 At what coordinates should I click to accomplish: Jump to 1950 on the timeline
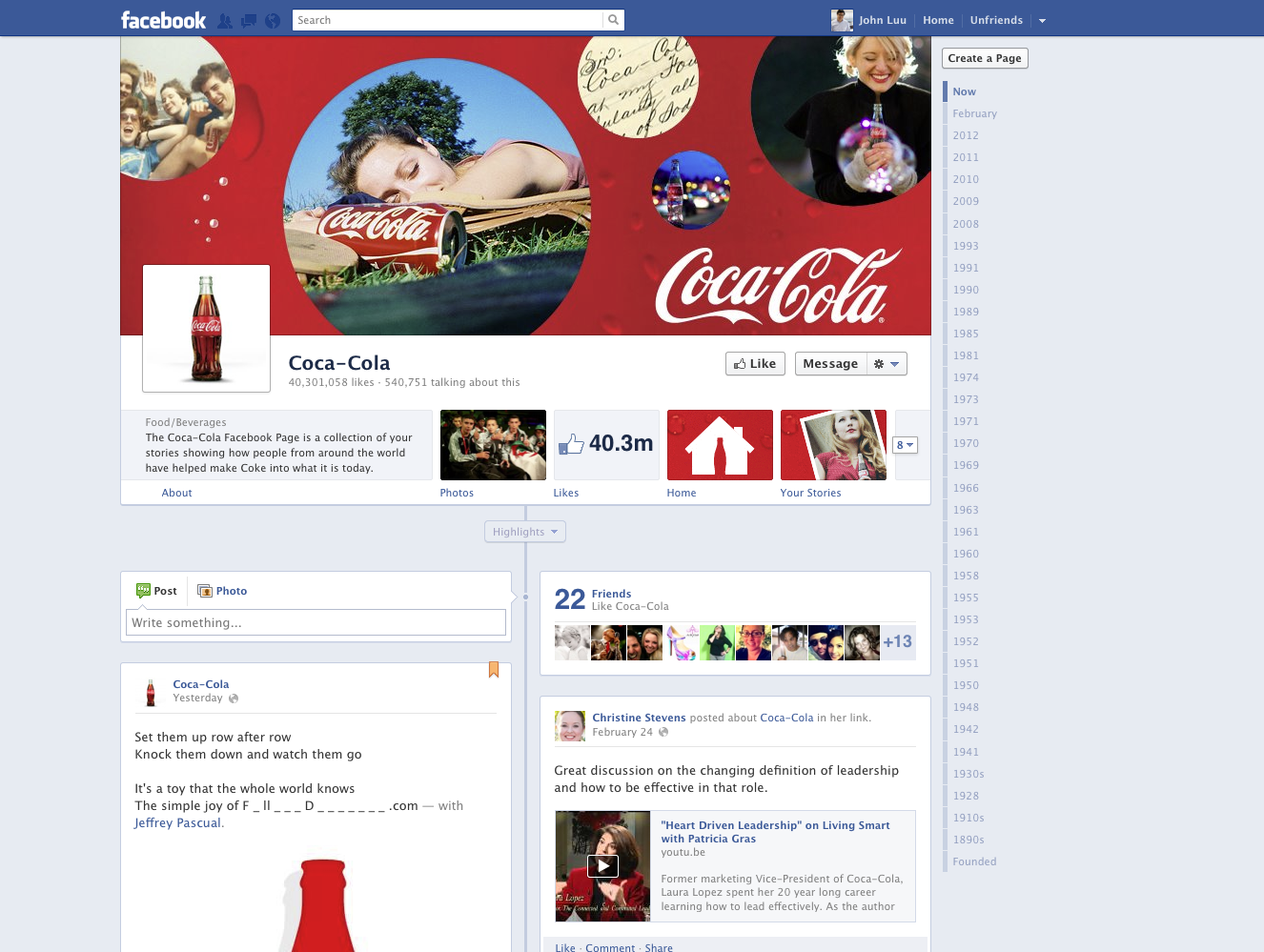pyautogui.click(x=966, y=685)
